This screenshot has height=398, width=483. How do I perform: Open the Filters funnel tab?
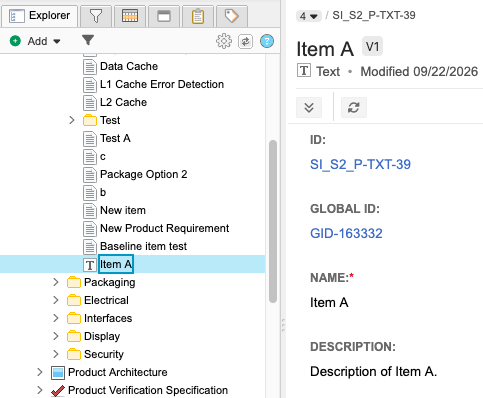[x=96, y=16]
